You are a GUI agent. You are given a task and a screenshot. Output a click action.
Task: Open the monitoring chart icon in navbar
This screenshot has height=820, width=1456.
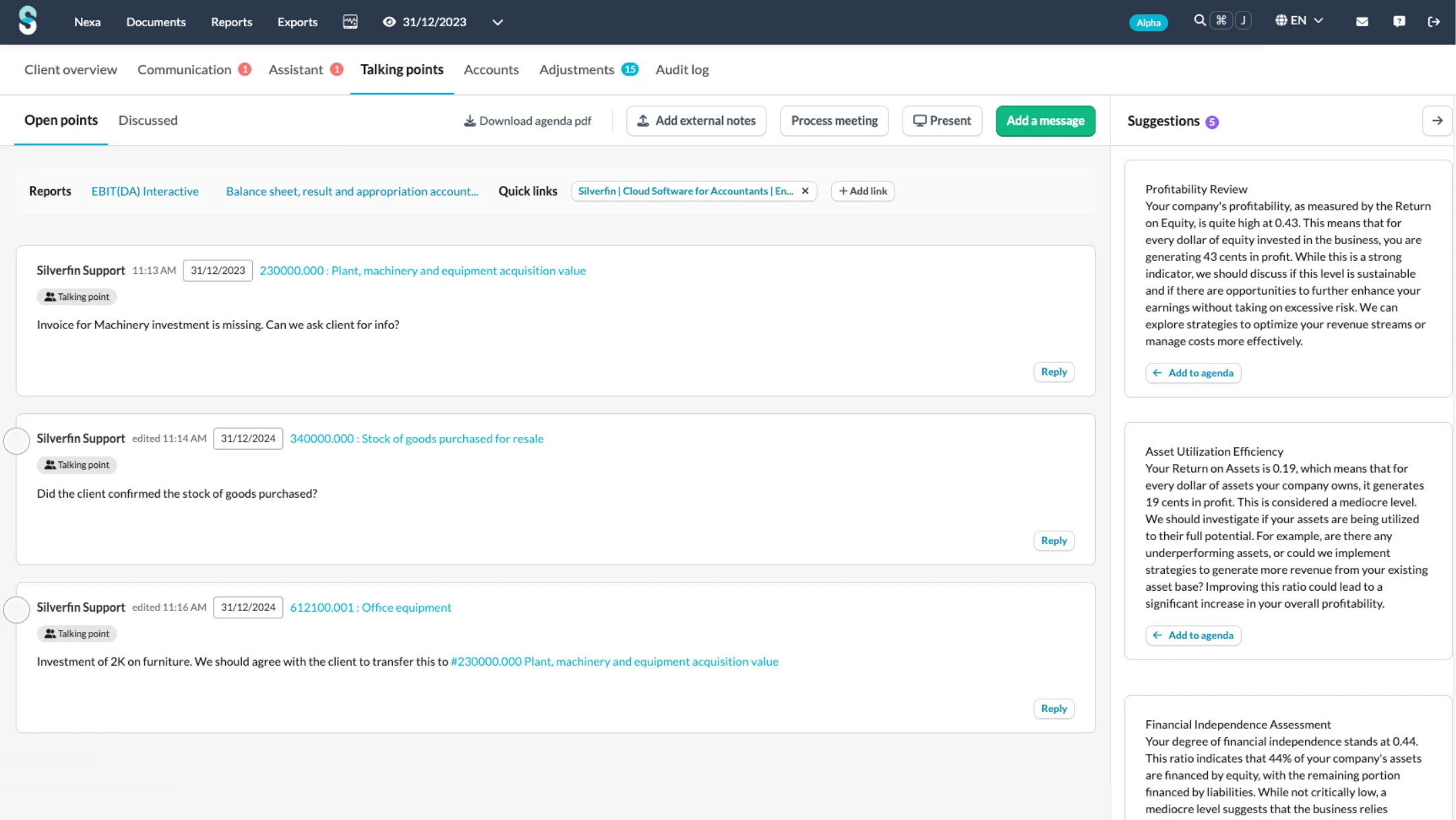tap(350, 22)
